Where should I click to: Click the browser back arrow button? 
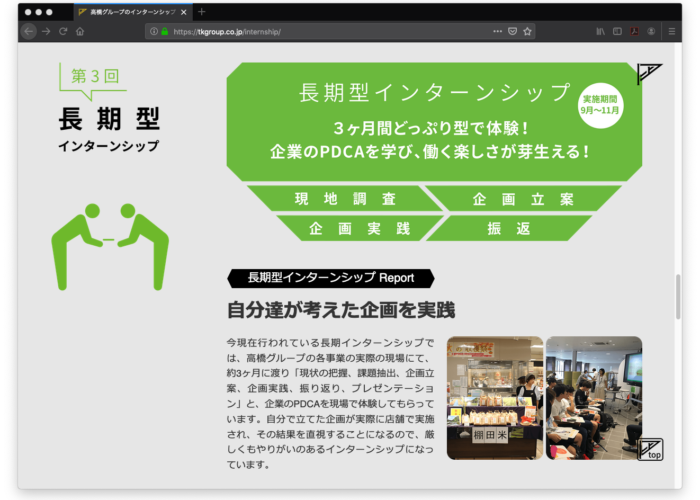point(28,31)
